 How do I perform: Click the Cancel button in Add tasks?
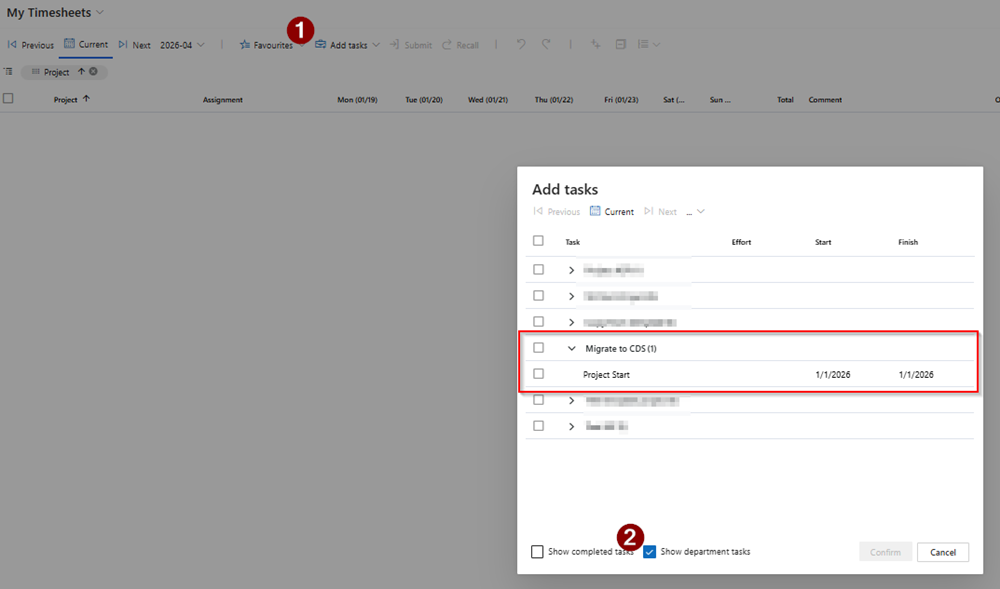pos(942,551)
